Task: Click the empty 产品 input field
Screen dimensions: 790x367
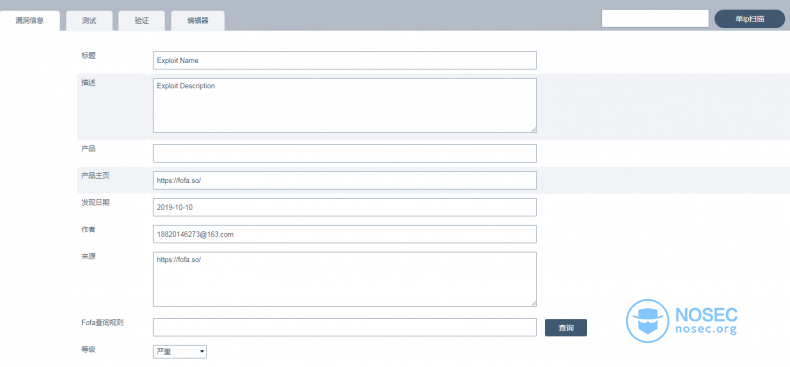Action: point(345,153)
